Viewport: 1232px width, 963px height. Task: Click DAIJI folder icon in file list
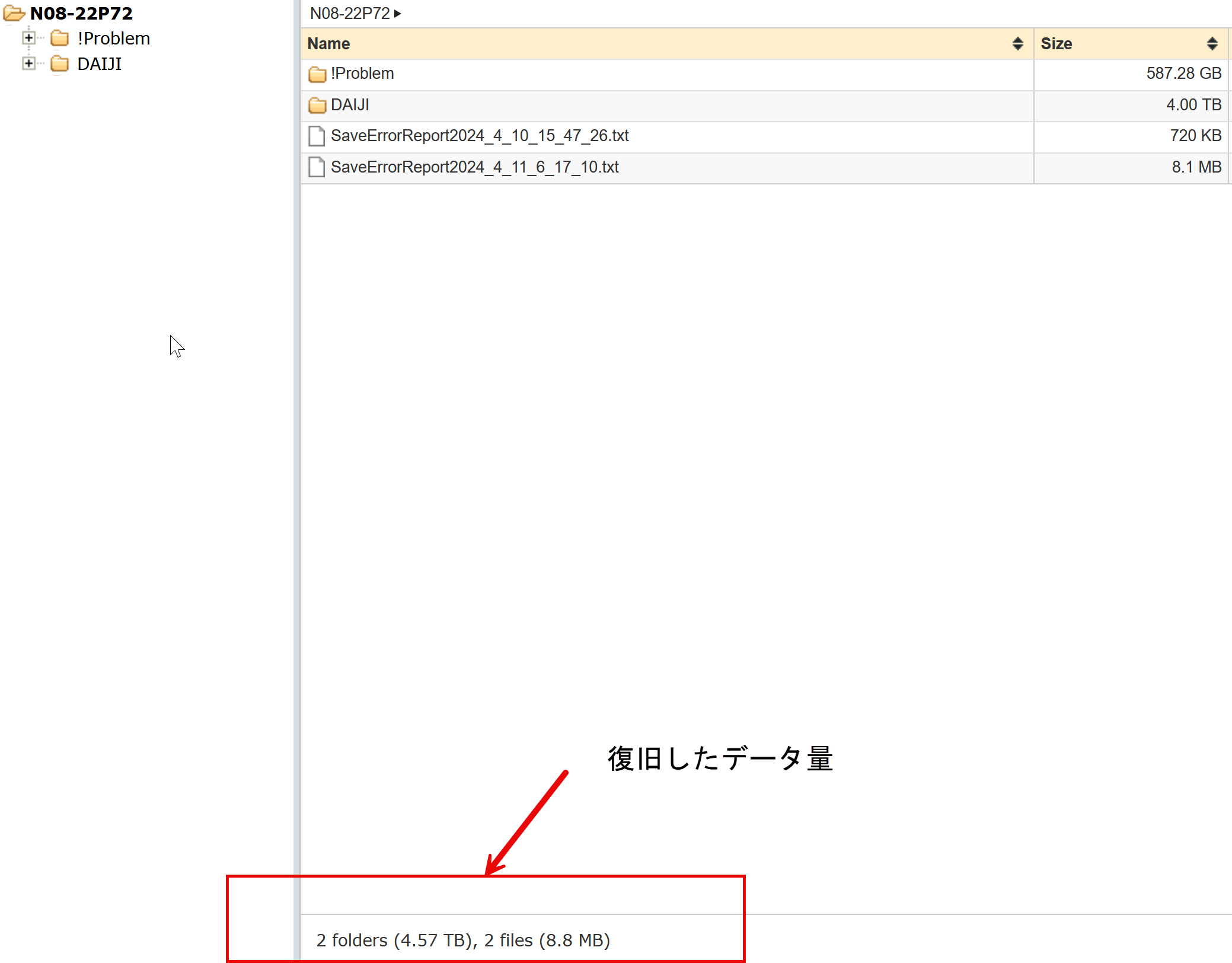[x=317, y=106]
